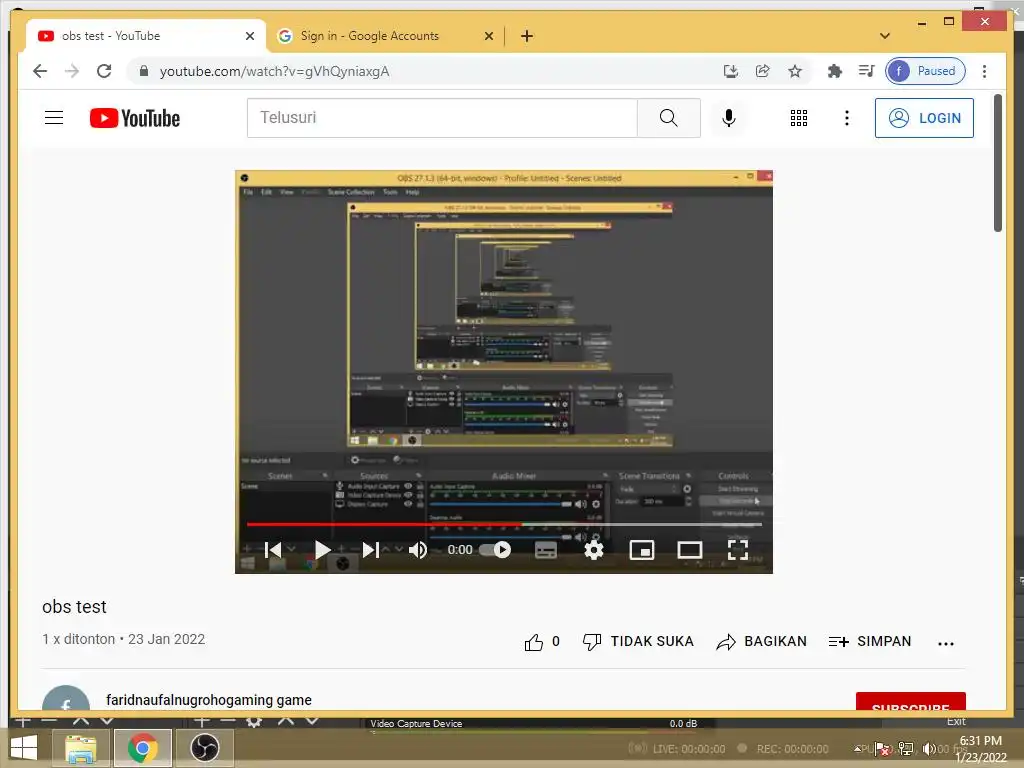This screenshot has width=1024, height=768.
Task: Click the search magnifier button
Action: (669, 118)
